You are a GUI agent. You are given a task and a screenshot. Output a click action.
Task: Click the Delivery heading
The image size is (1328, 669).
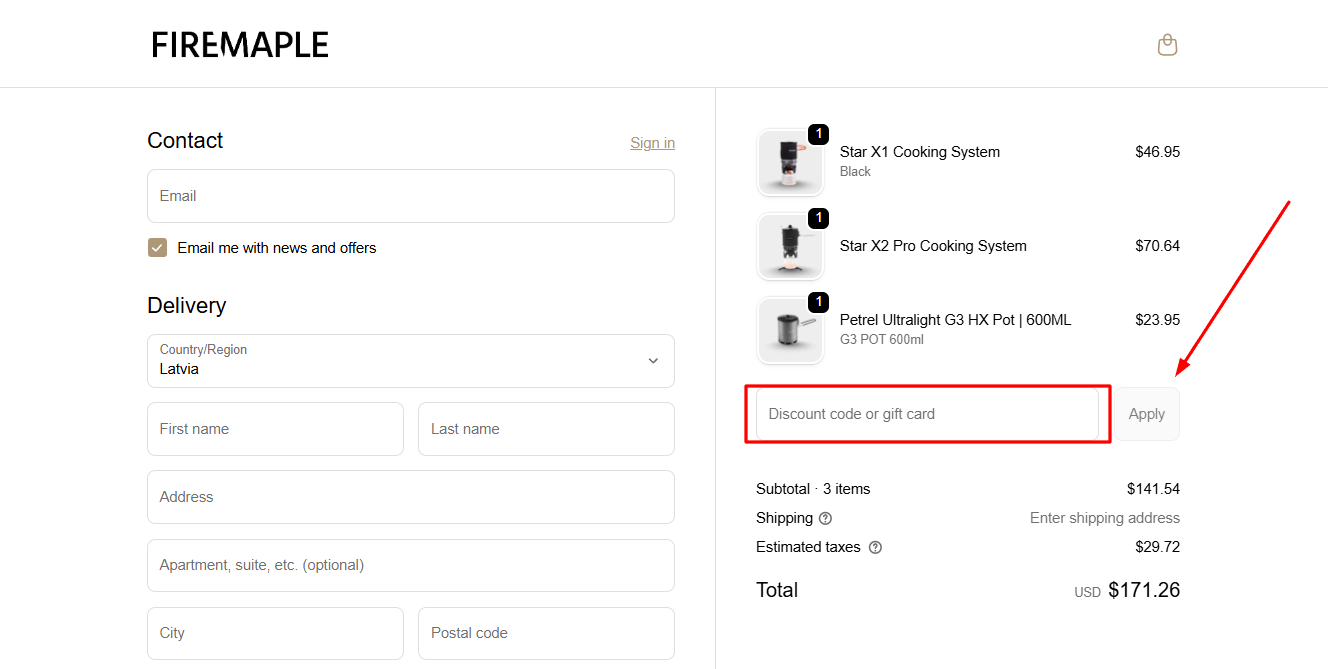click(187, 306)
